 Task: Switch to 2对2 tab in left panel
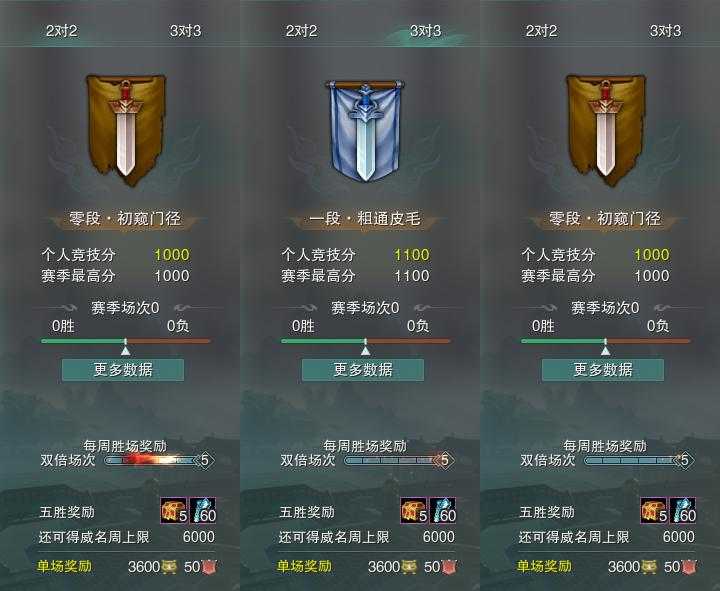pos(62,31)
